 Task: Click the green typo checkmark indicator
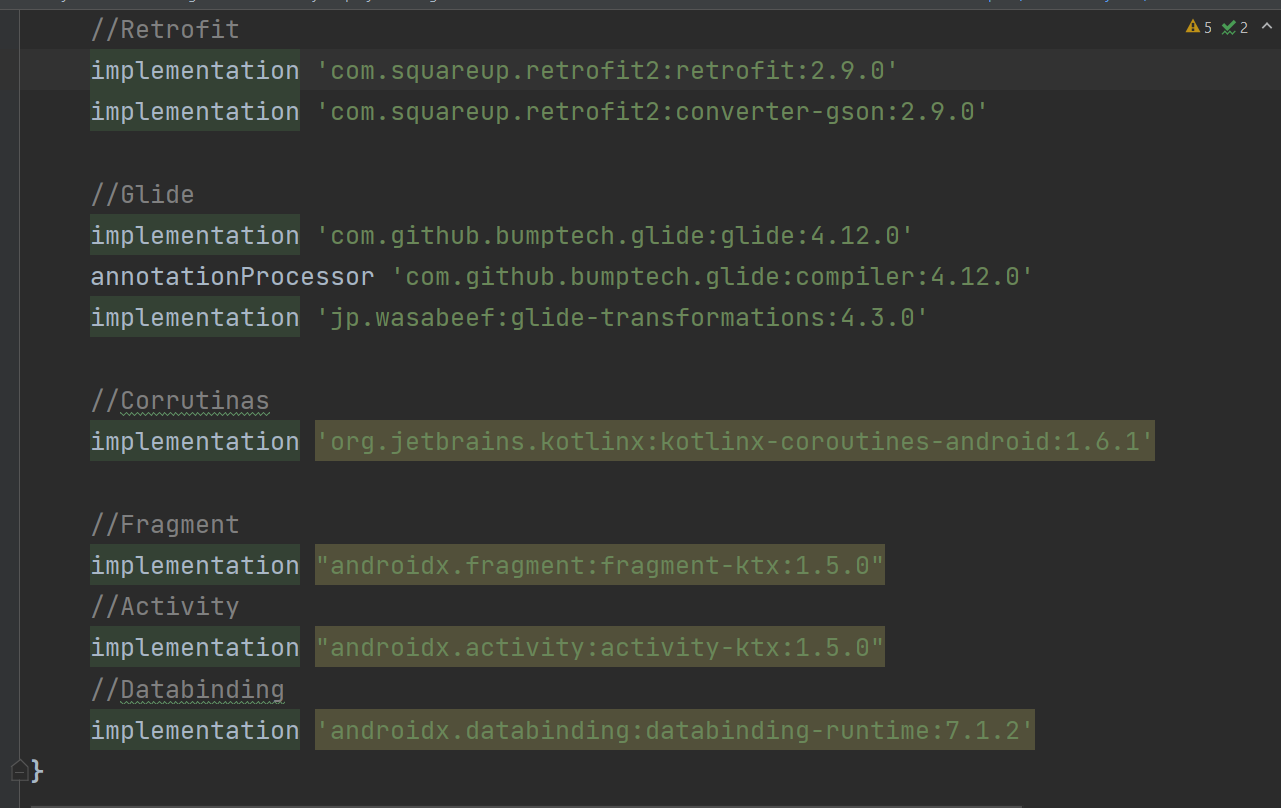pyautogui.click(x=1228, y=27)
